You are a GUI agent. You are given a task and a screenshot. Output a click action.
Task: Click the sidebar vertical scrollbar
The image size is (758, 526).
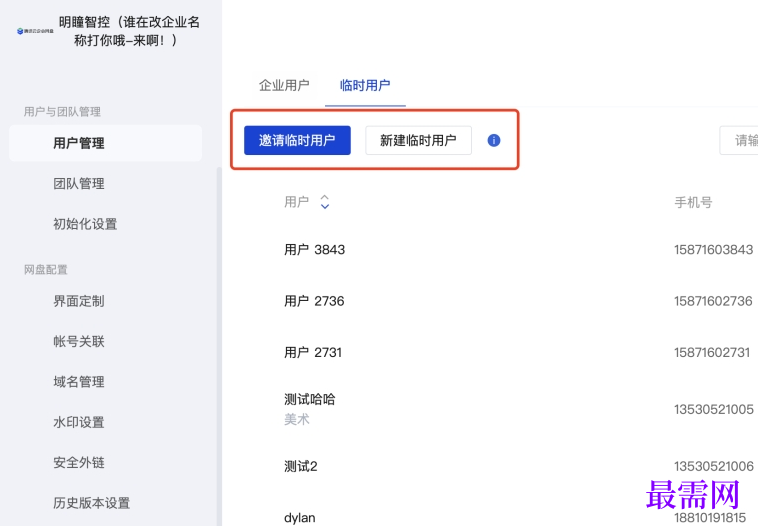[219, 346]
